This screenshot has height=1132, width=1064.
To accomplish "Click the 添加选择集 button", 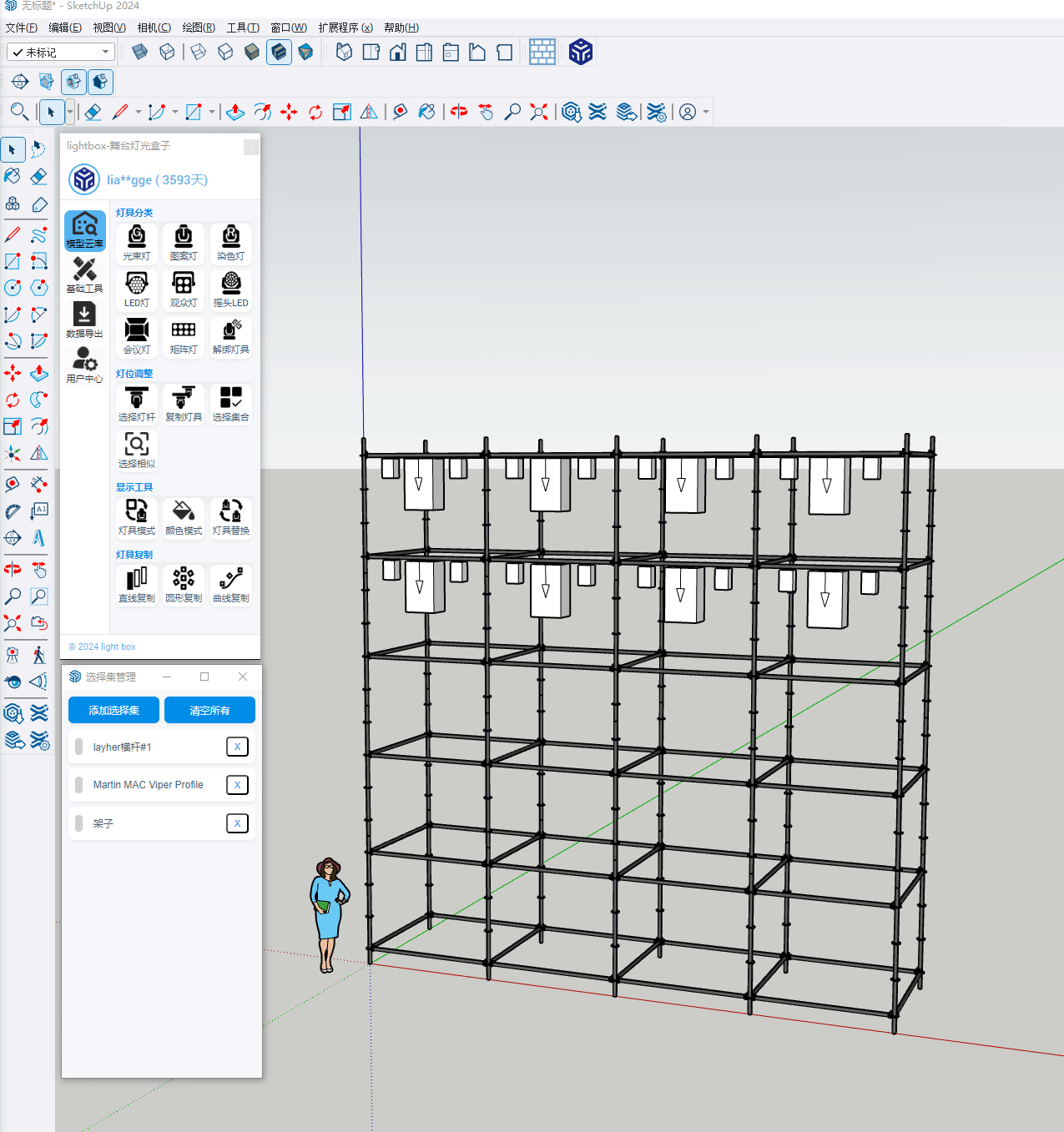I will coord(113,710).
